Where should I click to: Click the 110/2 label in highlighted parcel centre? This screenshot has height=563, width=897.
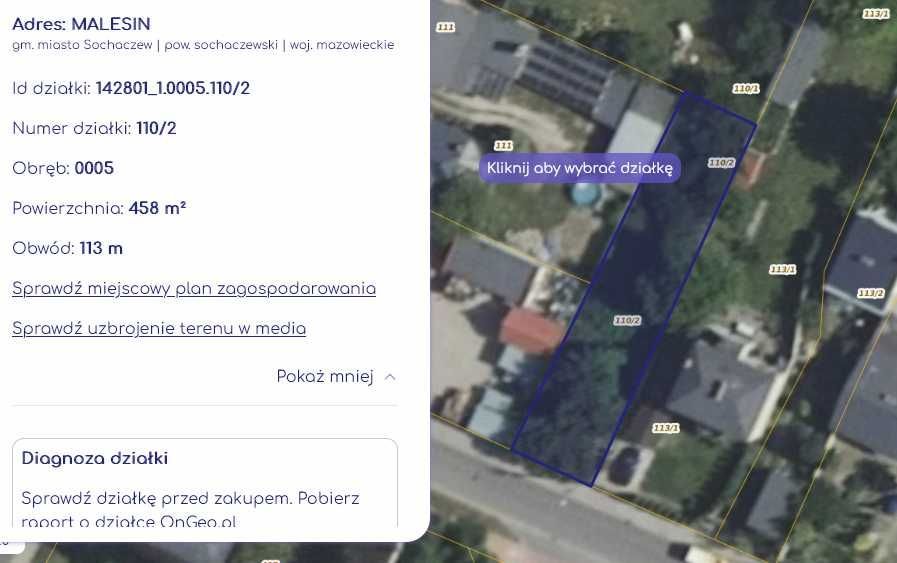tap(627, 320)
